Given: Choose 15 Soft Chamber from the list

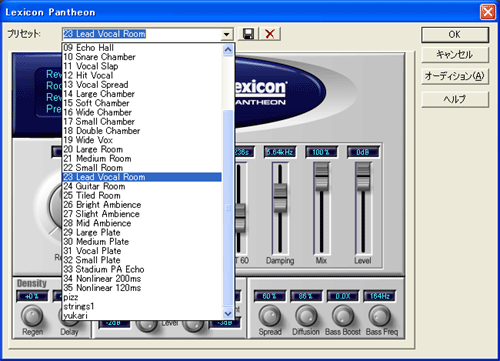Looking at the screenshot, I should [x=142, y=103].
